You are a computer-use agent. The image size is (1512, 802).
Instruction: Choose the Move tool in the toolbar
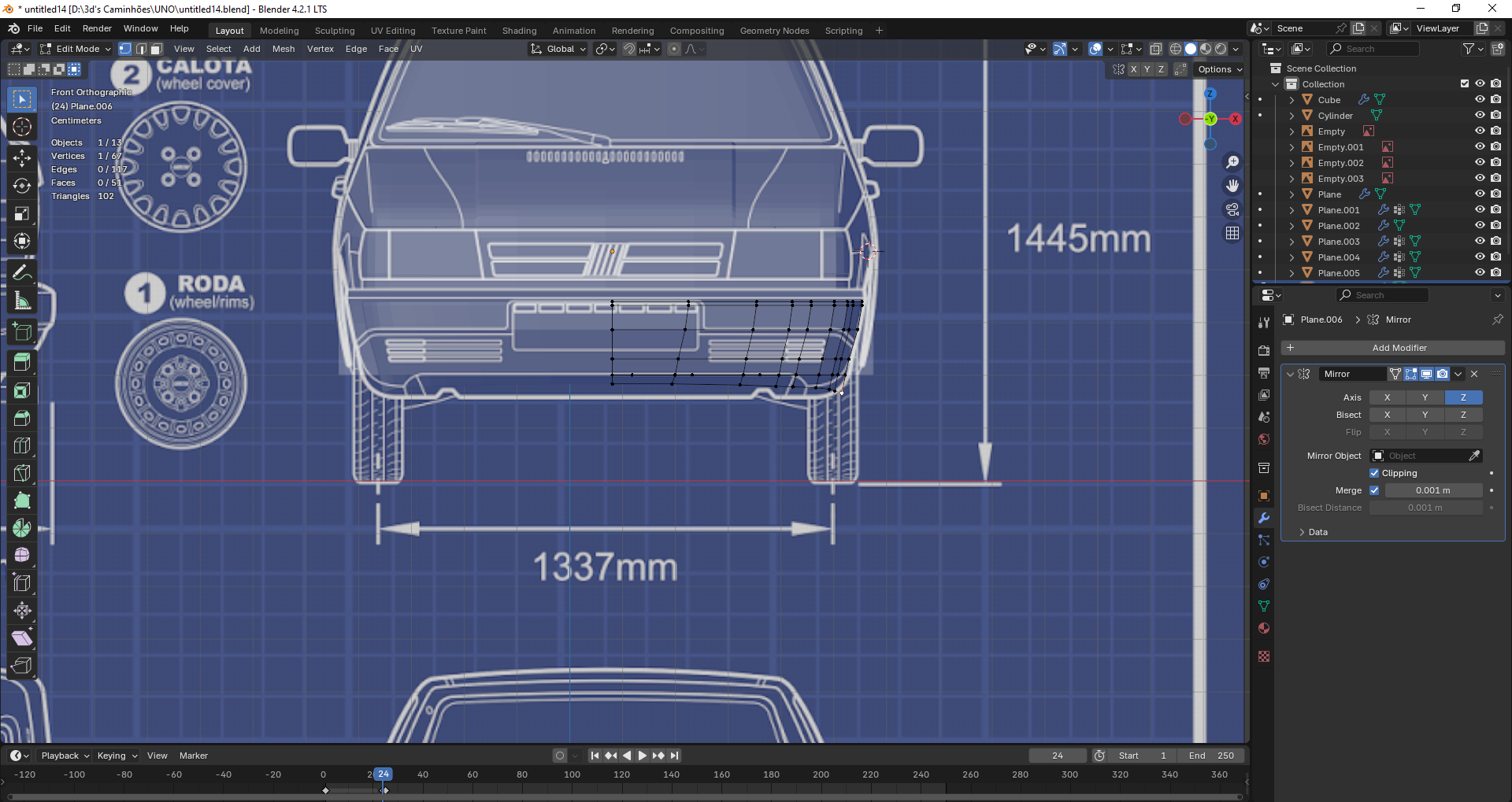(x=22, y=157)
